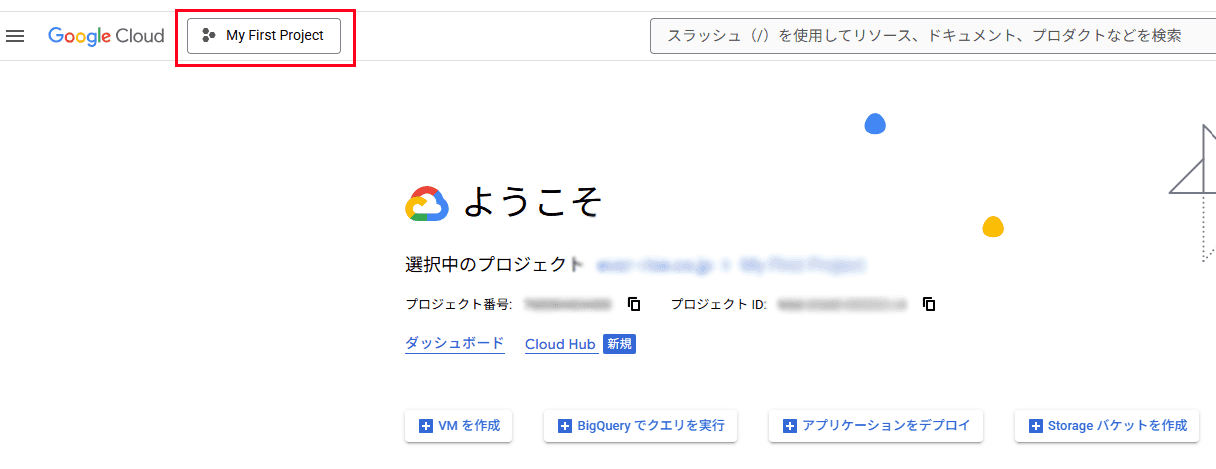Open the ダッシュボード link
The image size is (1216, 469).
tap(455, 344)
